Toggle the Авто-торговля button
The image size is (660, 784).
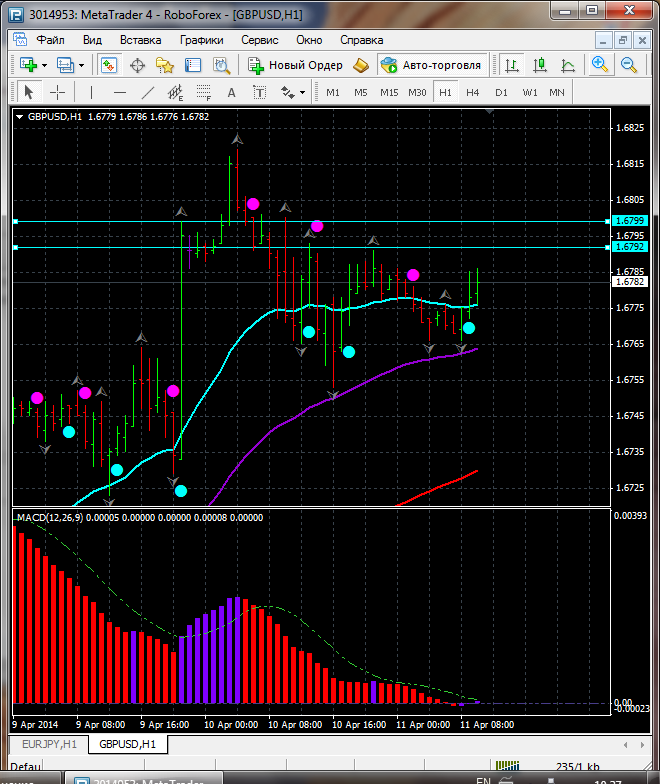coord(431,65)
